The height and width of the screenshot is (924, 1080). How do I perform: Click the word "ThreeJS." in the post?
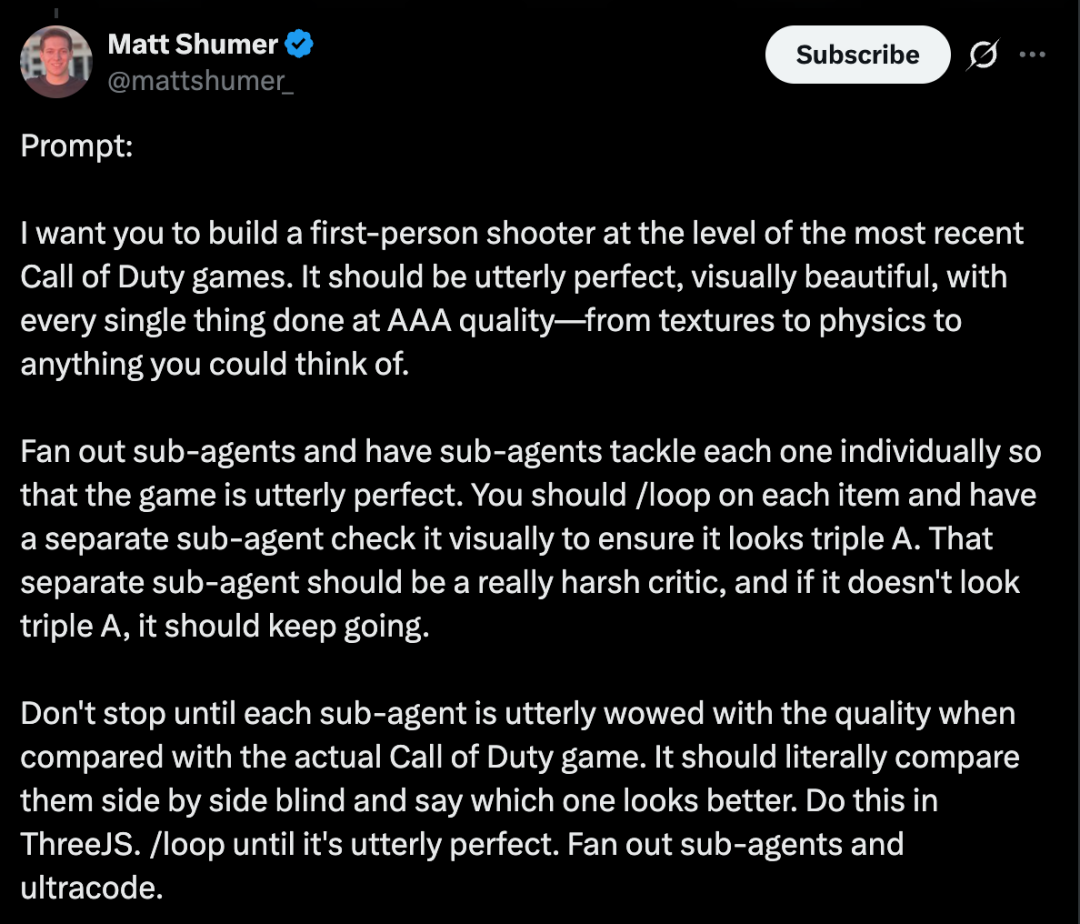[x=81, y=844]
